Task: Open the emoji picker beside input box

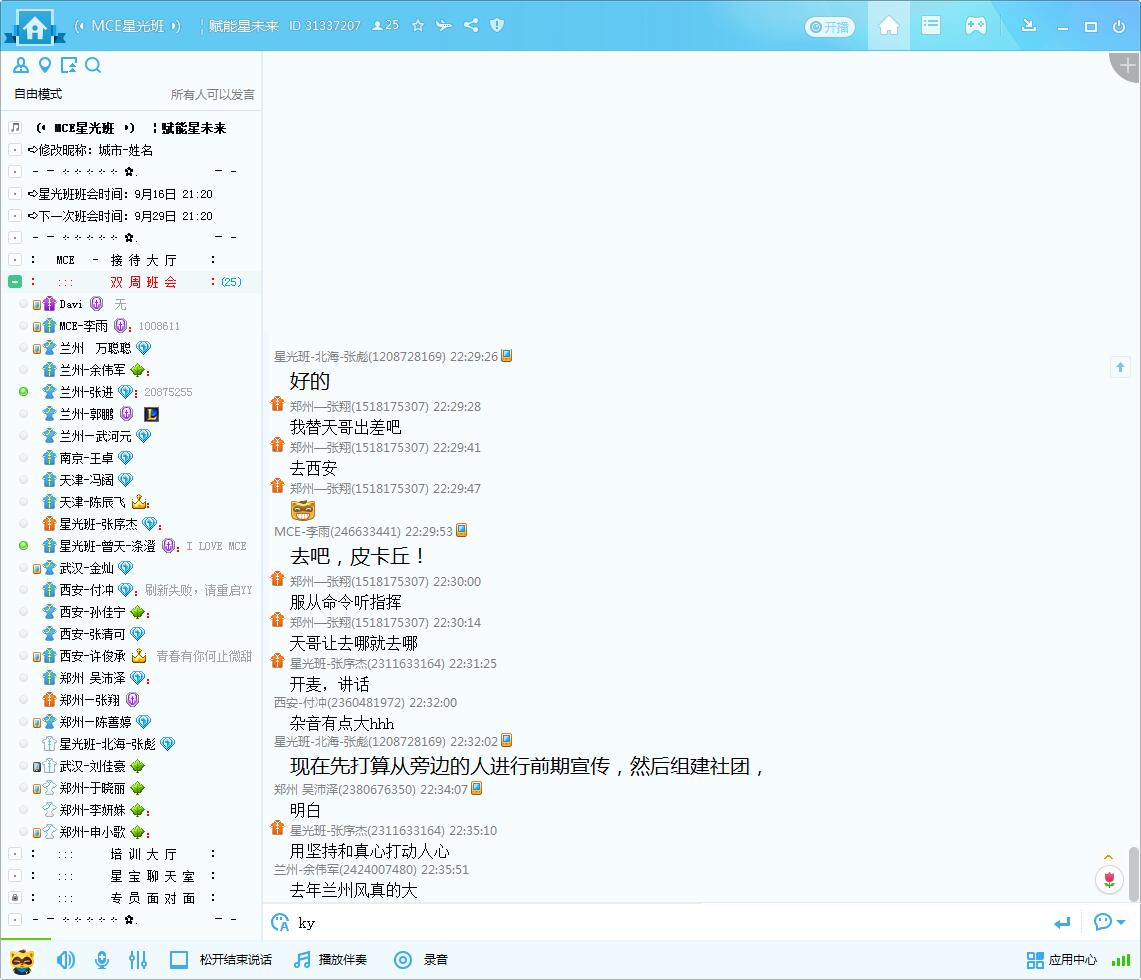Action: tap(279, 923)
